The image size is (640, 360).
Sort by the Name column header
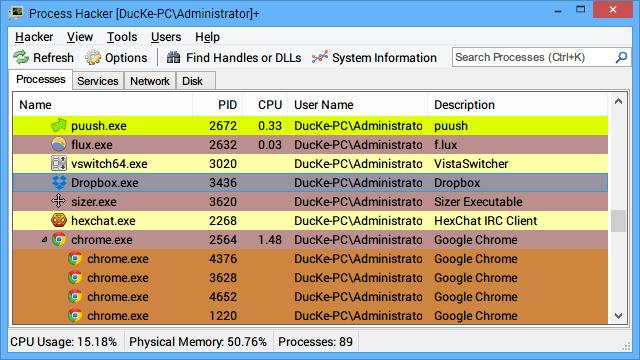tap(103, 104)
